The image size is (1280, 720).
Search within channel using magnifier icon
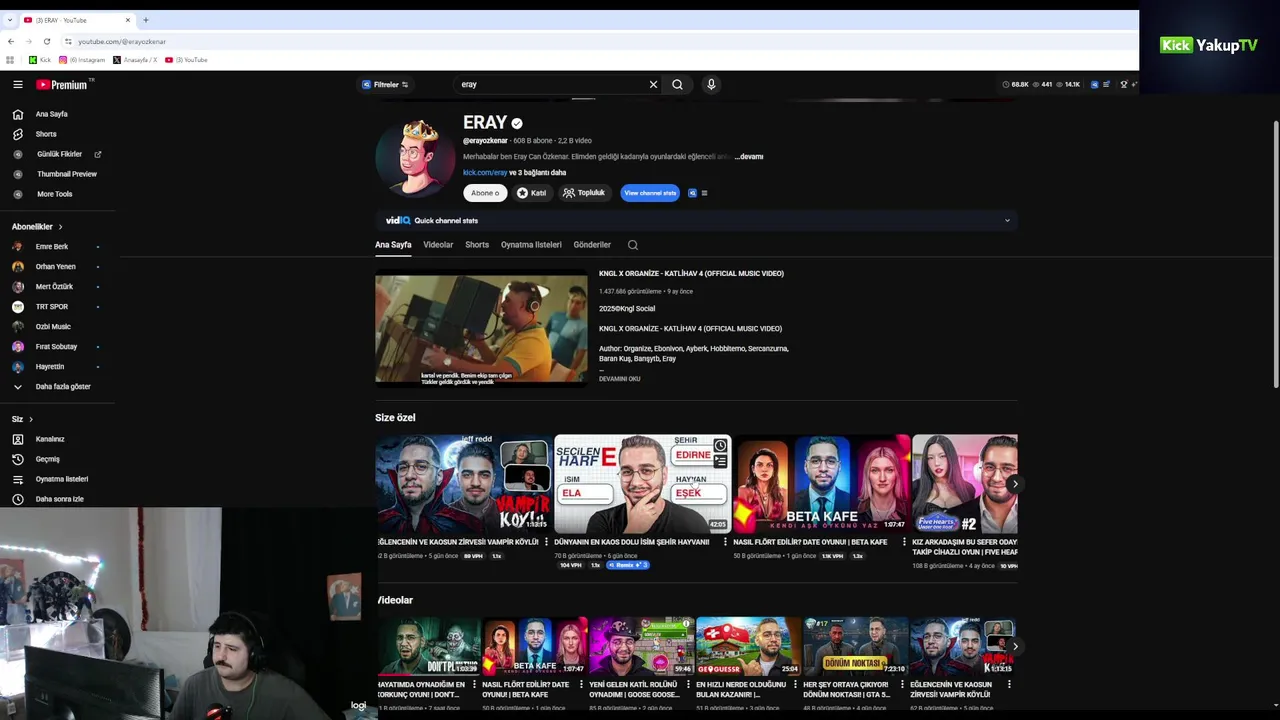[632, 245]
